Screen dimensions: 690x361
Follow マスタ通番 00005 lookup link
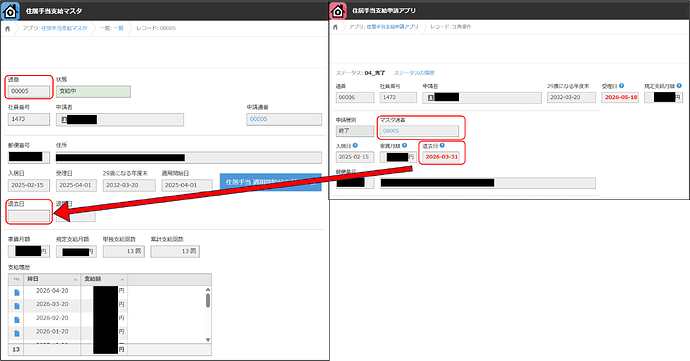click(x=391, y=131)
